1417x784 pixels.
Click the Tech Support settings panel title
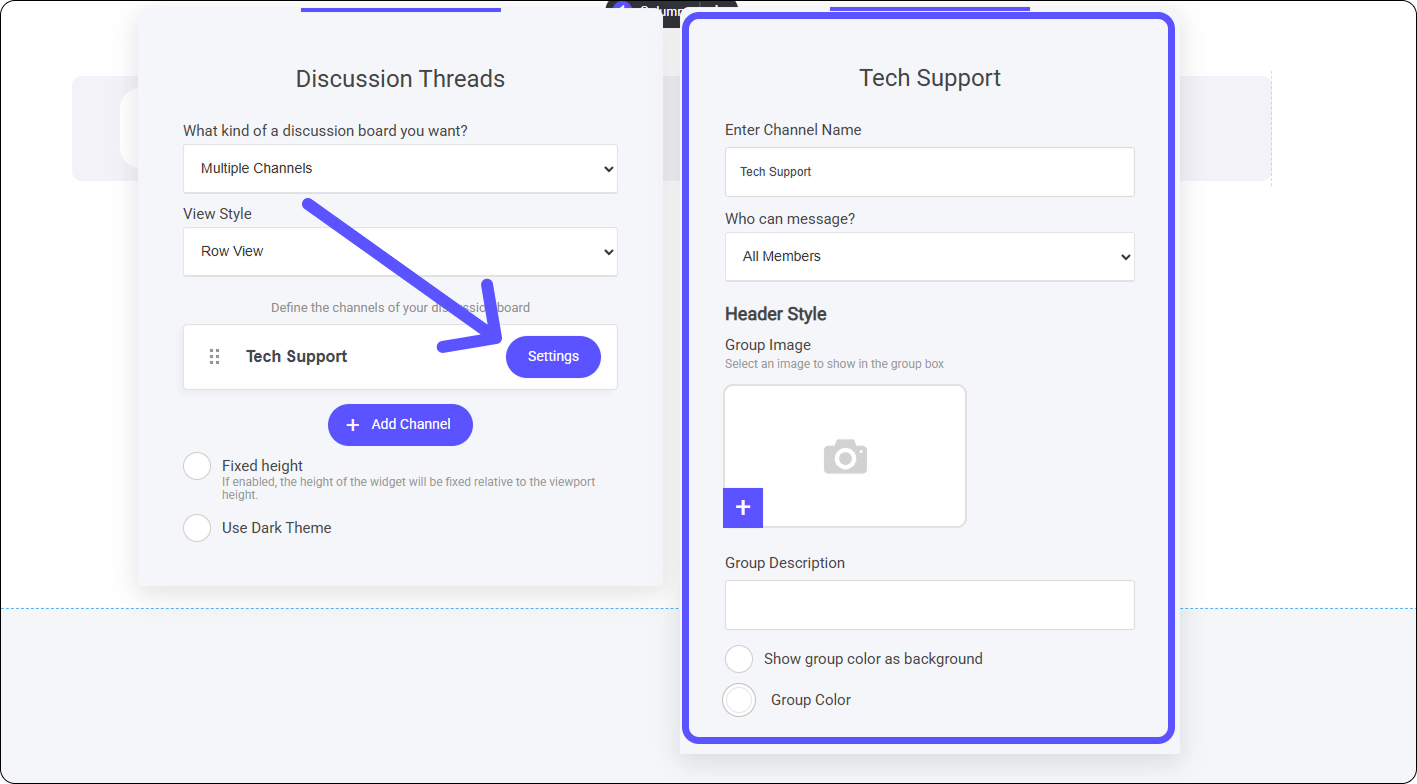coord(929,78)
